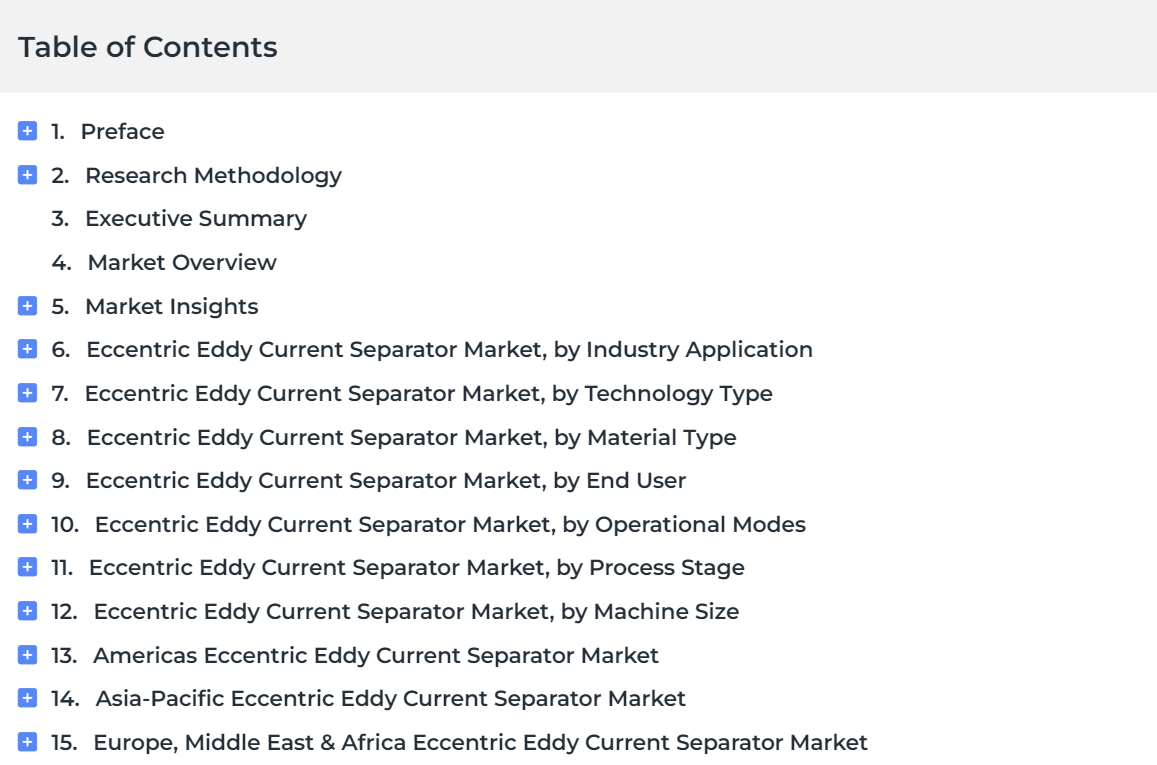Click plus icon for by Process Stage
The image size is (1157, 765).
27,567
